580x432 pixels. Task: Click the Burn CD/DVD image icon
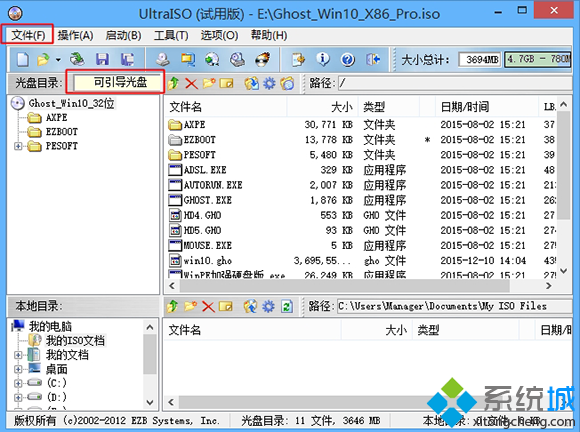(x=263, y=59)
